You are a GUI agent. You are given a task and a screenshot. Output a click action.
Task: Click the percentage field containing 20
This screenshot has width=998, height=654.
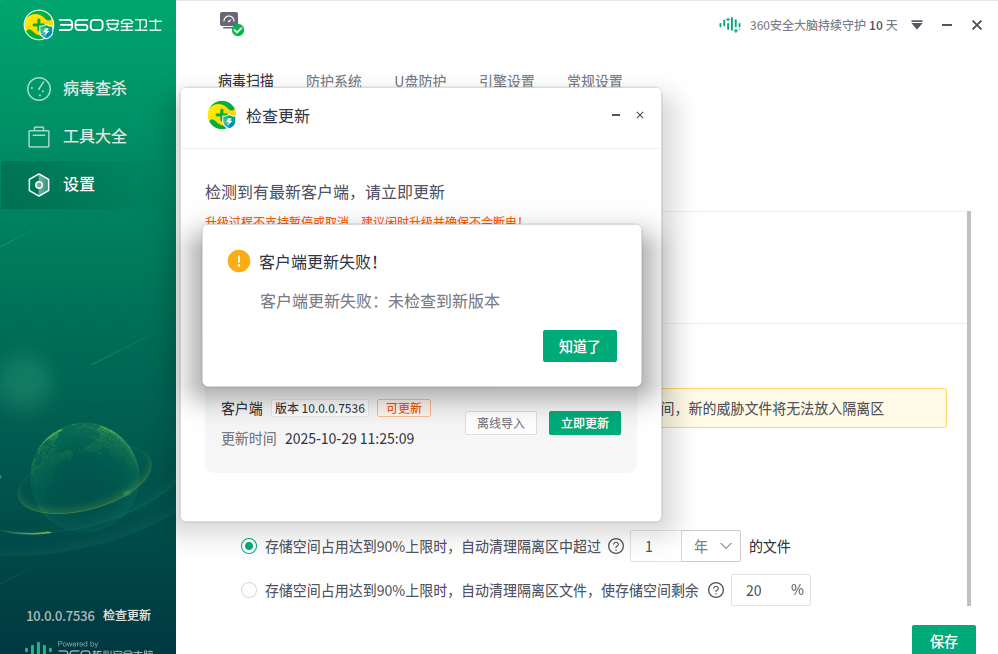click(771, 590)
